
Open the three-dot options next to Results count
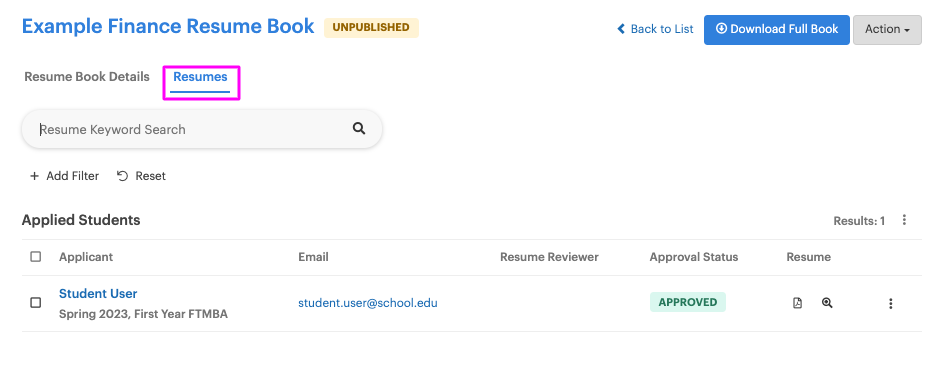click(904, 220)
